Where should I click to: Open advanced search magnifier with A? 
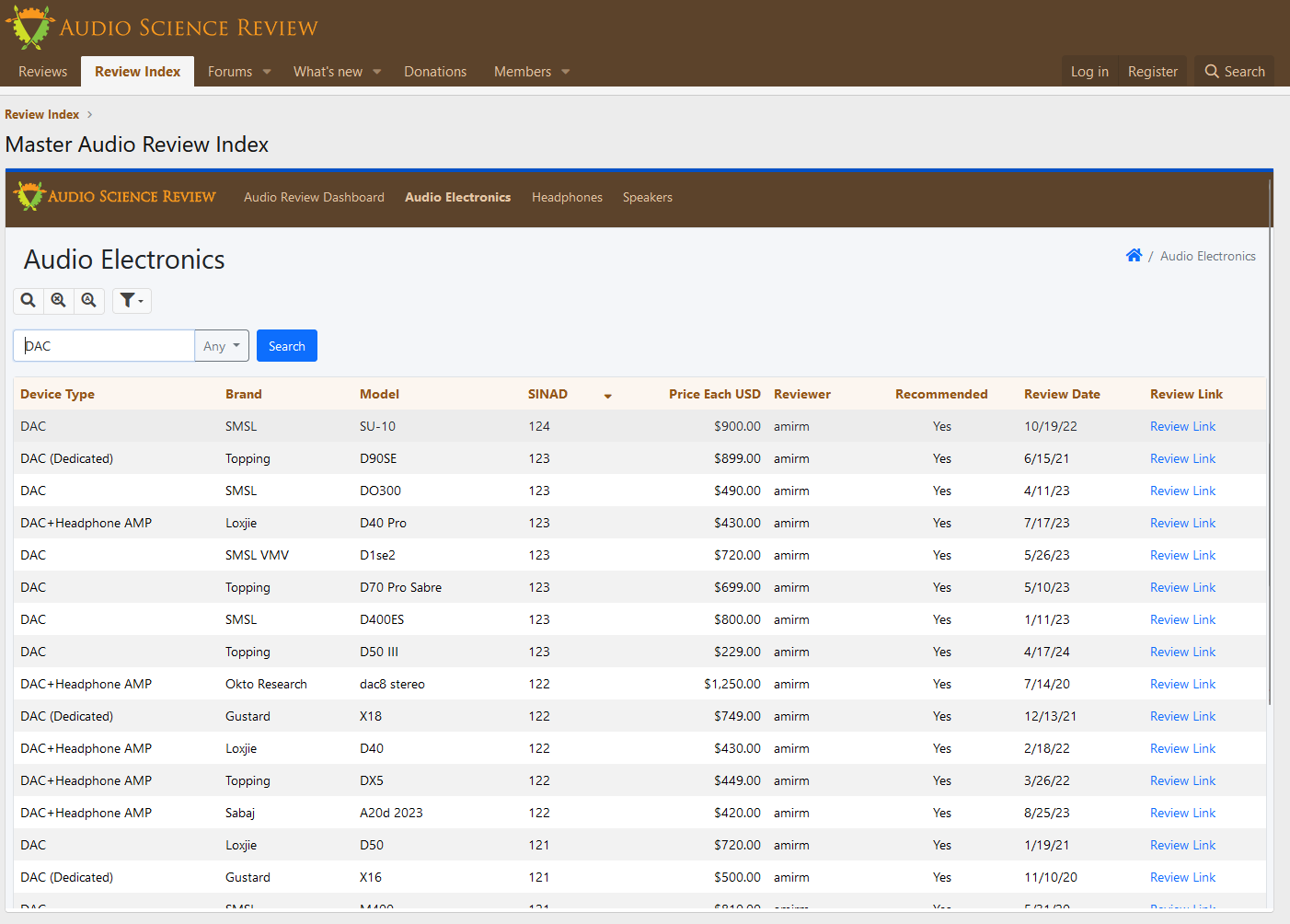(x=88, y=300)
